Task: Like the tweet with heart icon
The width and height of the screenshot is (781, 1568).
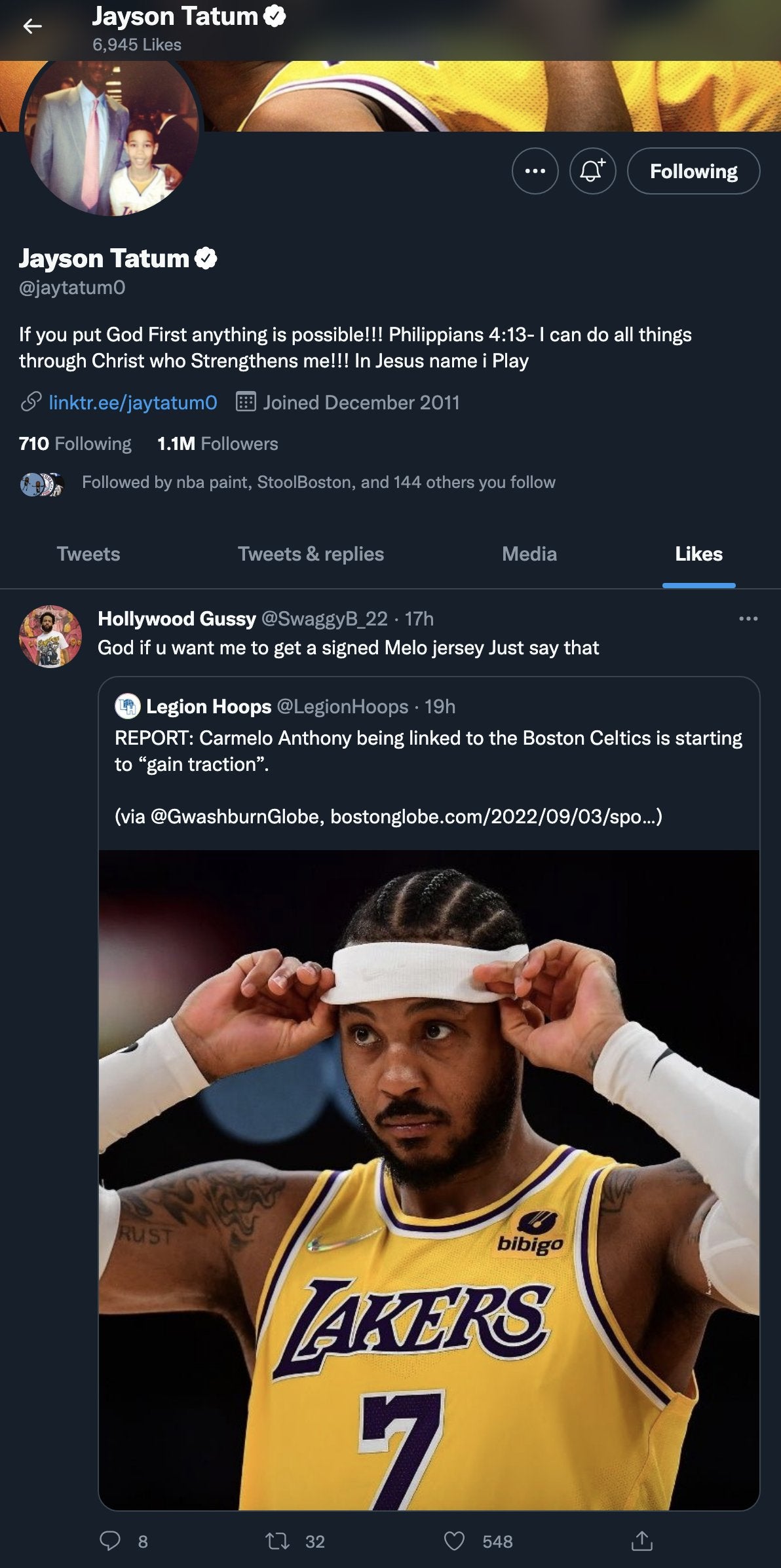Action: click(x=454, y=1540)
